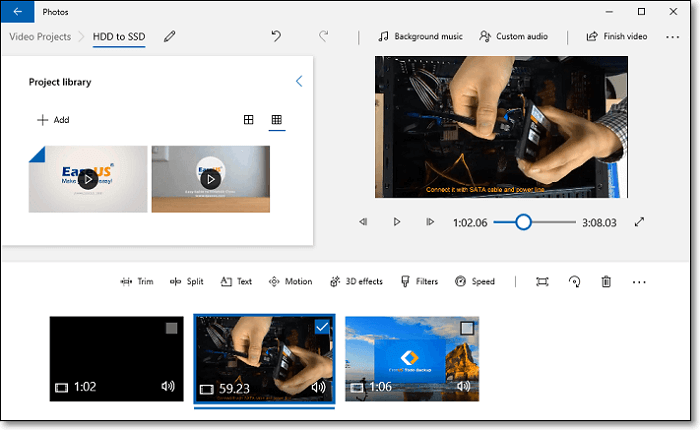The image size is (700, 430).
Task: Toggle fullscreen preview
Action: pos(640,222)
